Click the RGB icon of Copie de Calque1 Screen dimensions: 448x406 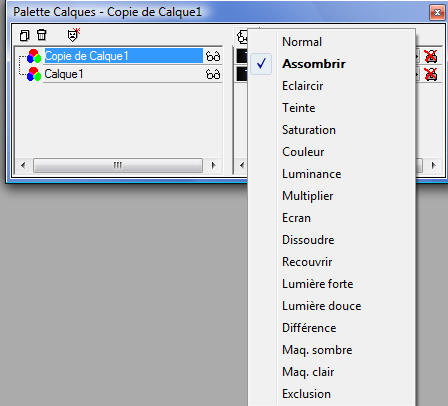pos(34,56)
